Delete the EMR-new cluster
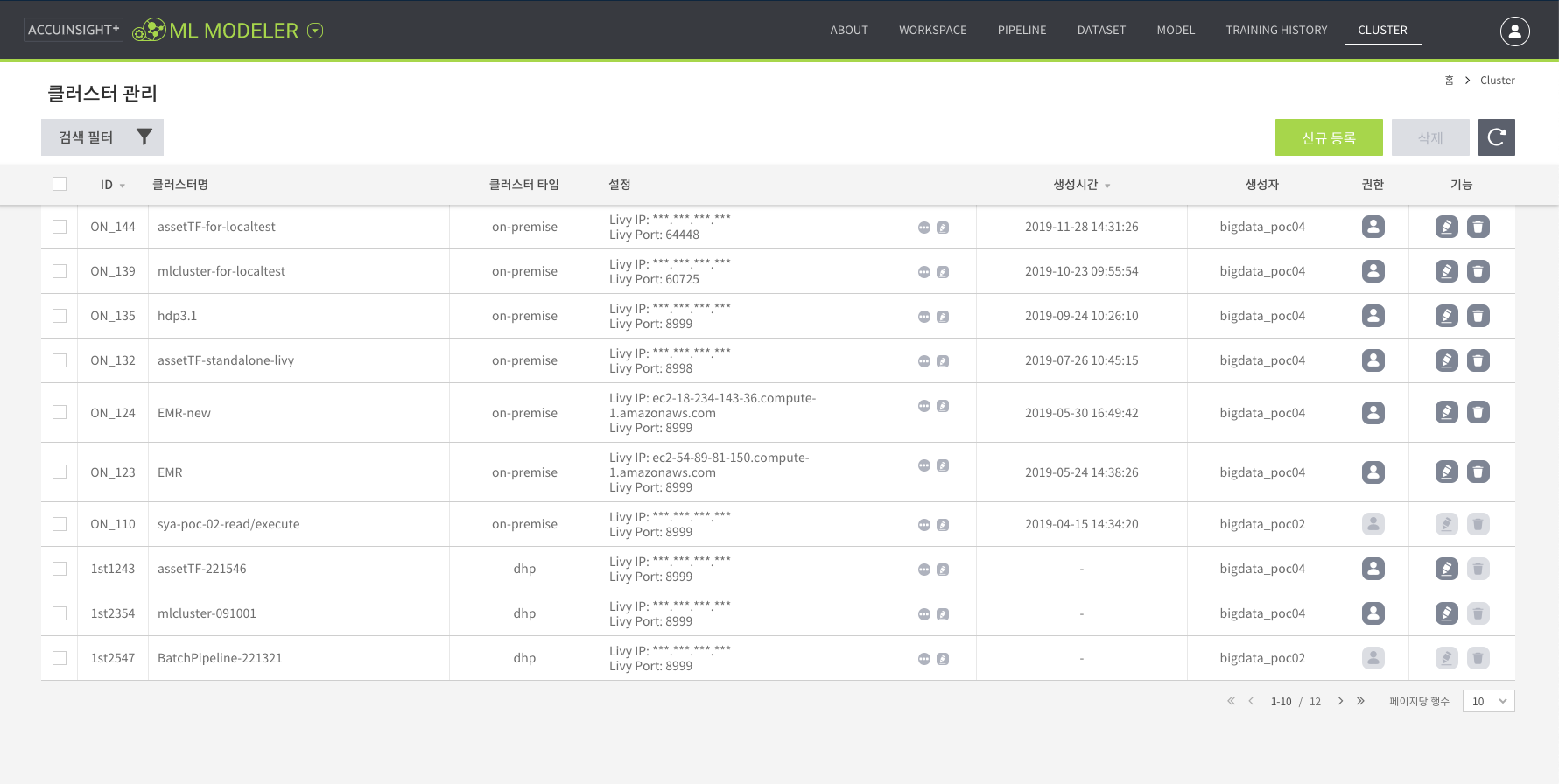The height and width of the screenshot is (784, 1559). click(x=1478, y=412)
